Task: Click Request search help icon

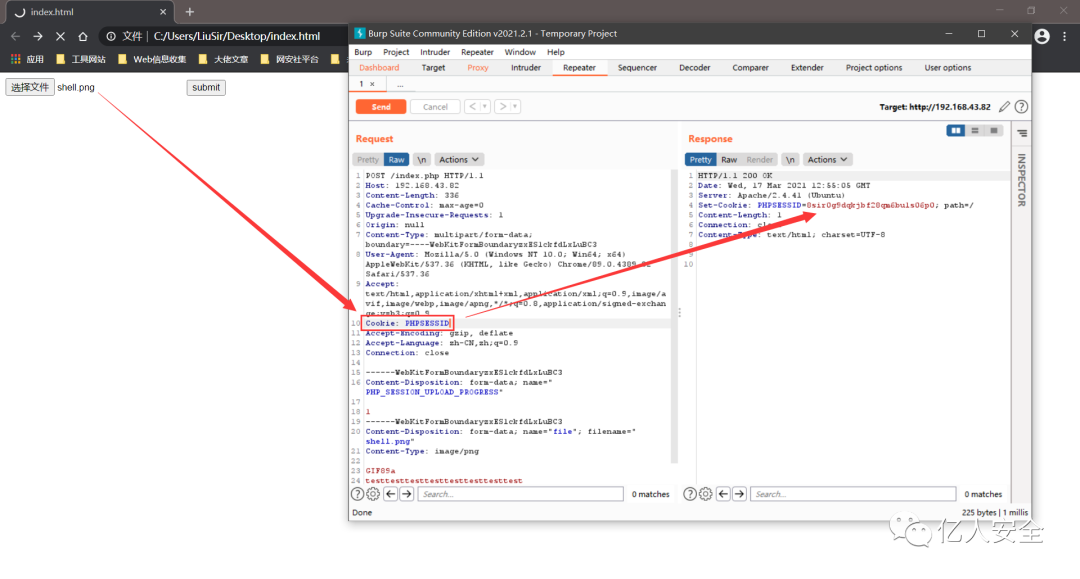Action: click(x=357, y=494)
